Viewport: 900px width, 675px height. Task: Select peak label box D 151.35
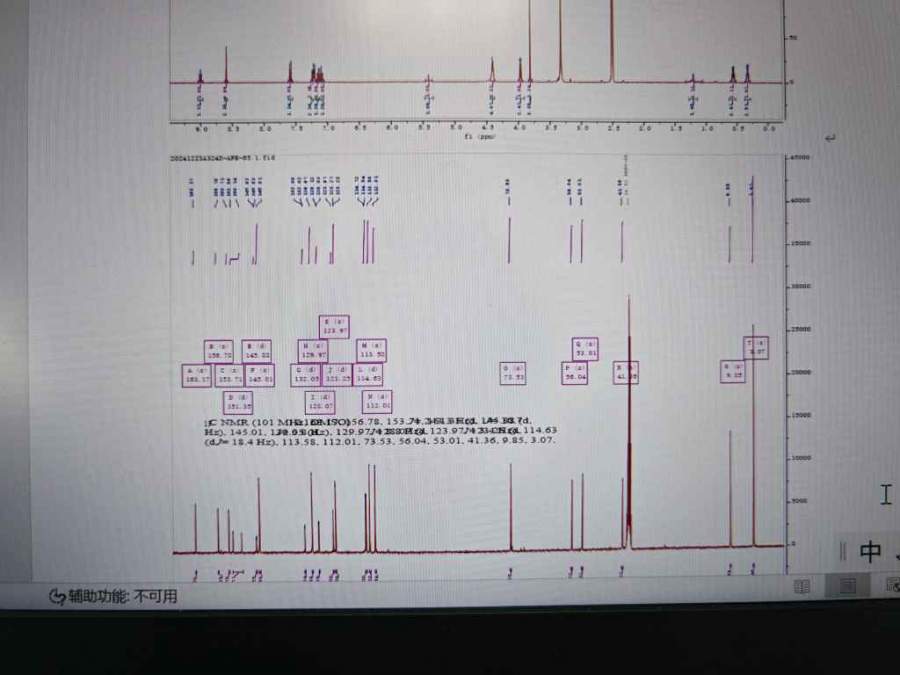click(238, 402)
